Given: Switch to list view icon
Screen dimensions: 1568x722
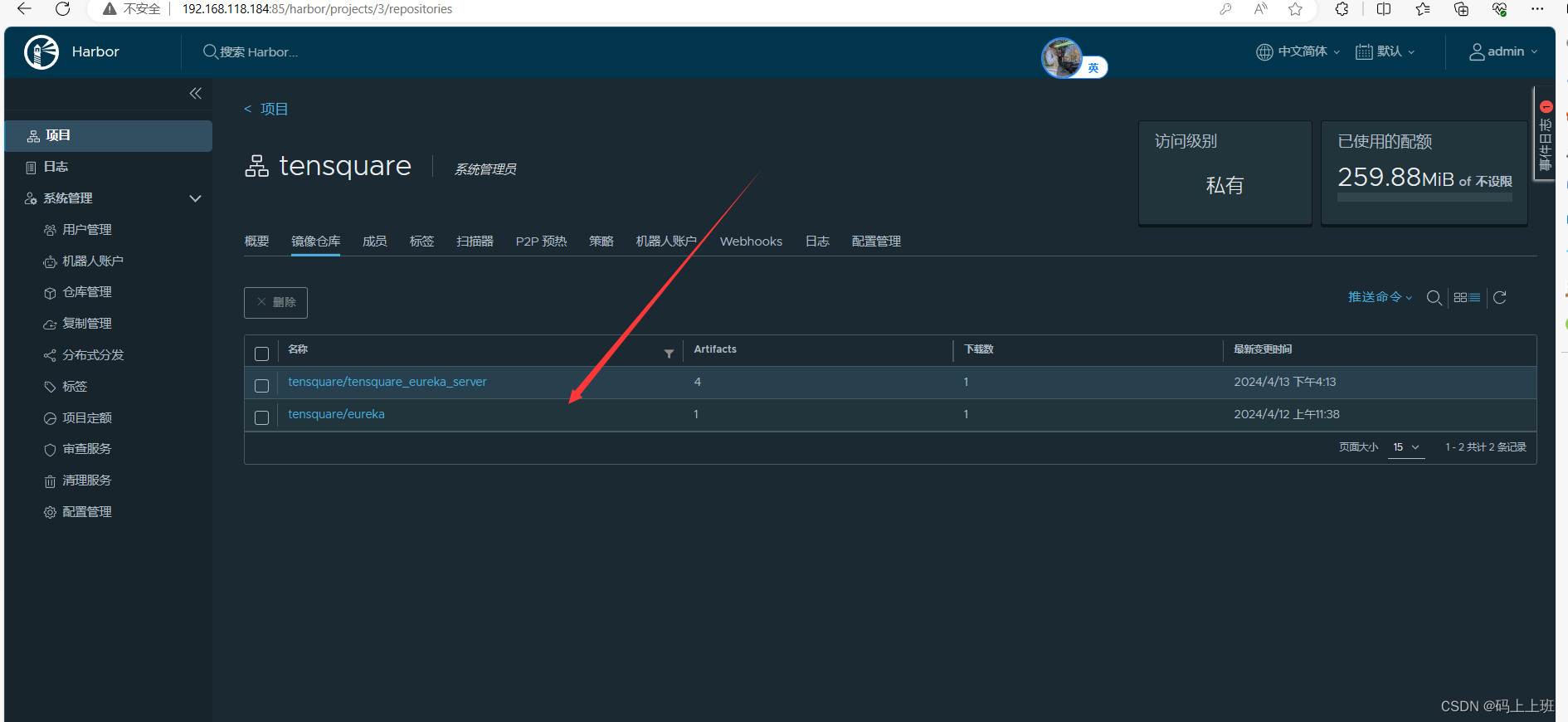Looking at the screenshot, I should coord(1474,297).
